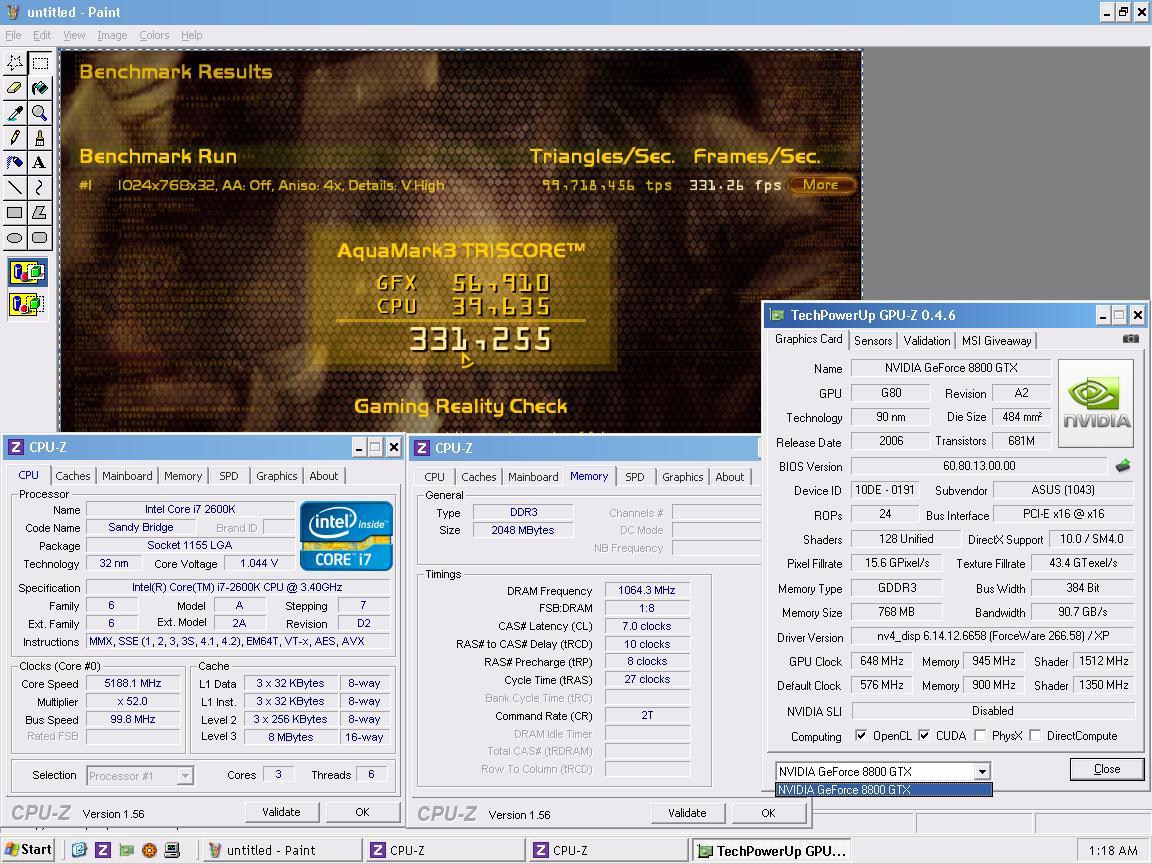Select the Pencil tool in Paint
The width and height of the screenshot is (1152, 864).
[15, 138]
